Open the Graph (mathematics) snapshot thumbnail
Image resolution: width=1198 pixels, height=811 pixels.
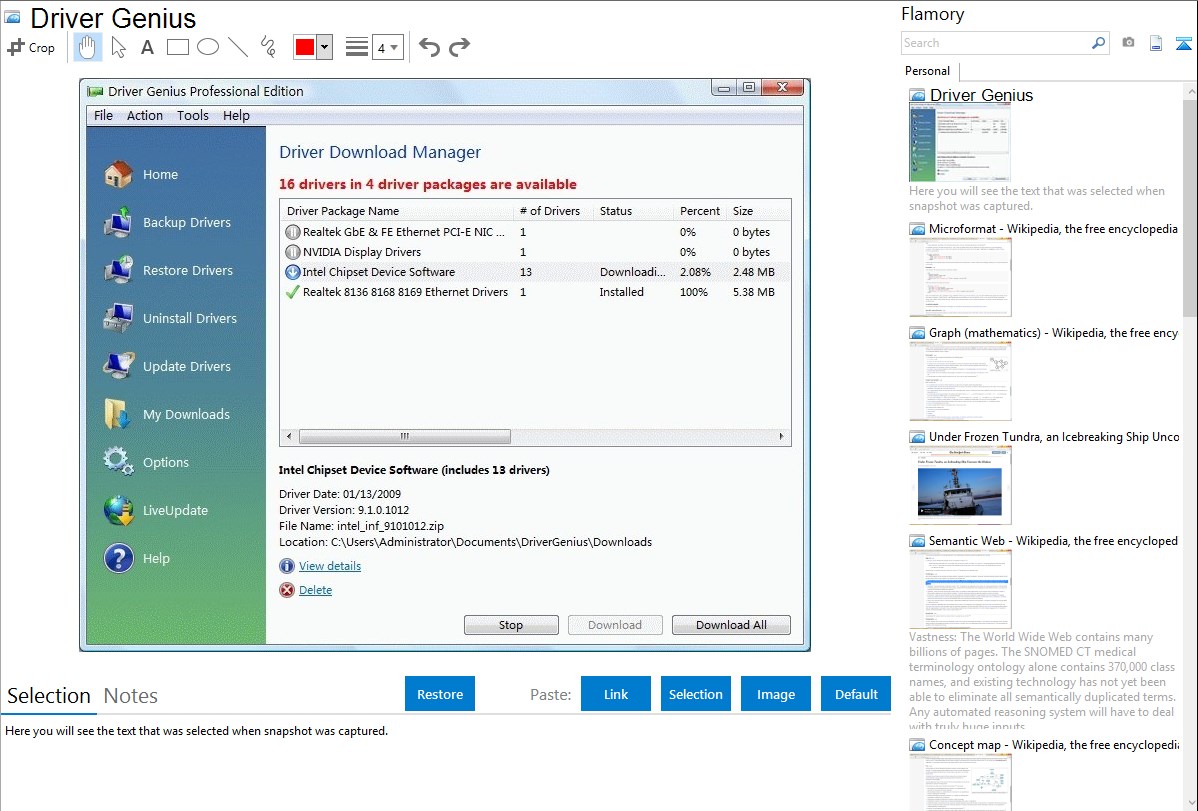tap(960, 381)
